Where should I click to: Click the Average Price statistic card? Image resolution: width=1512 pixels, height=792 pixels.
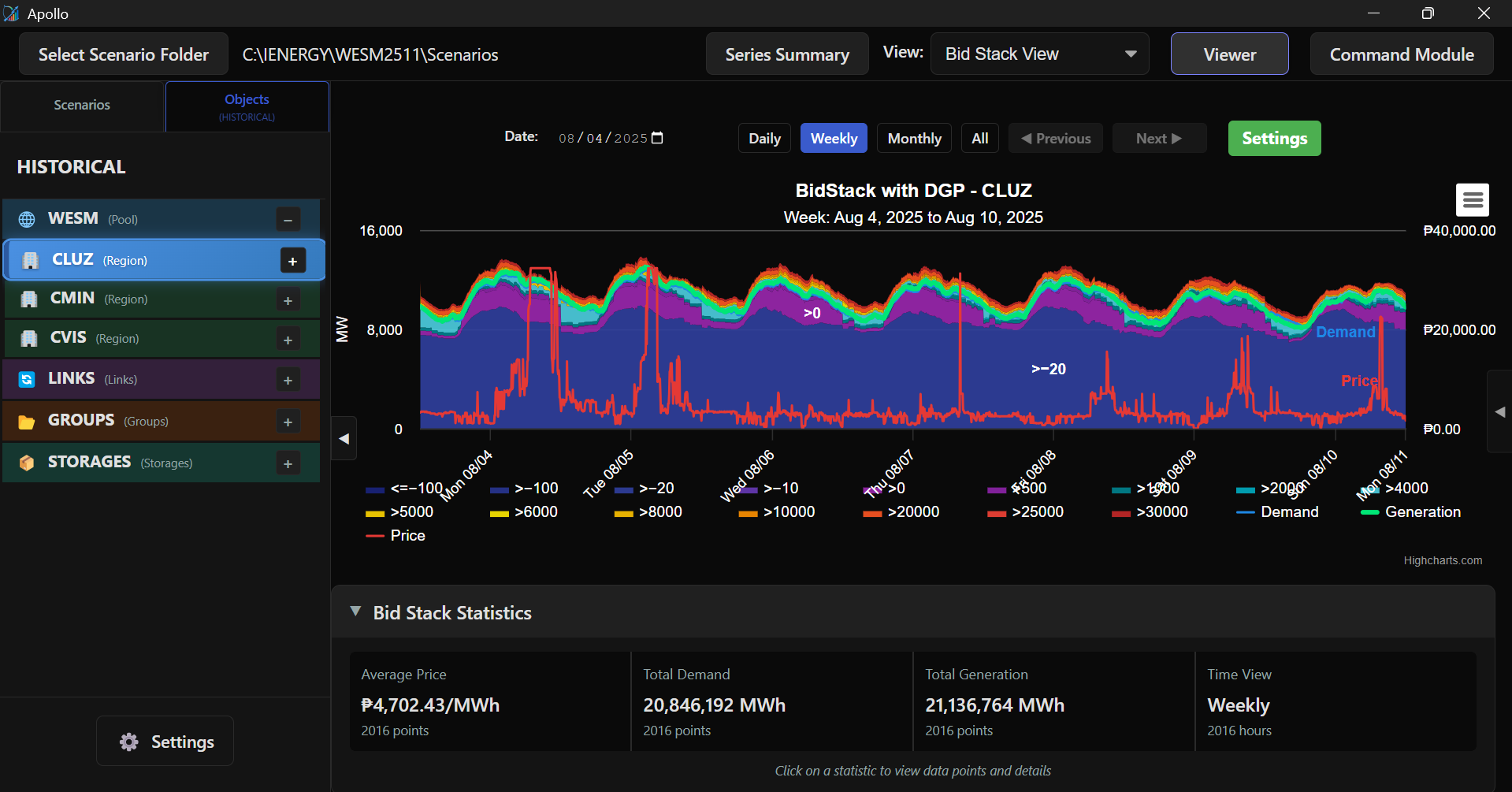click(x=489, y=701)
